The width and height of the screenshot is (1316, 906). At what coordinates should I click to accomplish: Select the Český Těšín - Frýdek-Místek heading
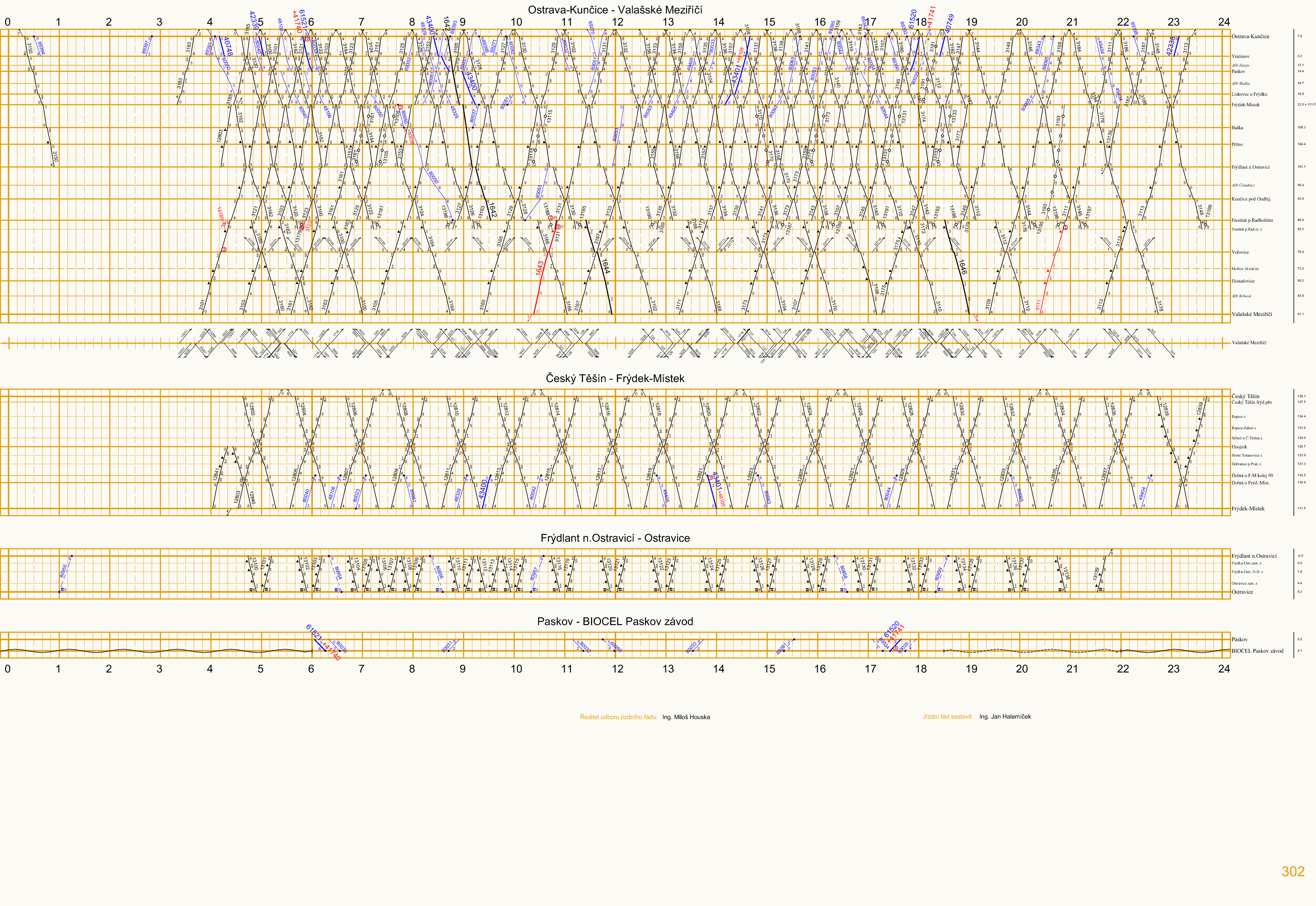tap(615, 378)
